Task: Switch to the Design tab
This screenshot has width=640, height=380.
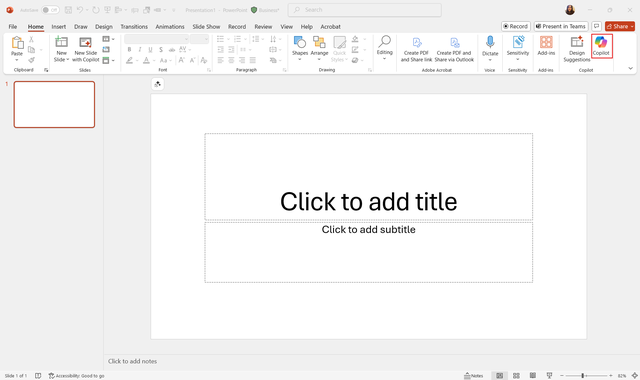Action: click(104, 27)
